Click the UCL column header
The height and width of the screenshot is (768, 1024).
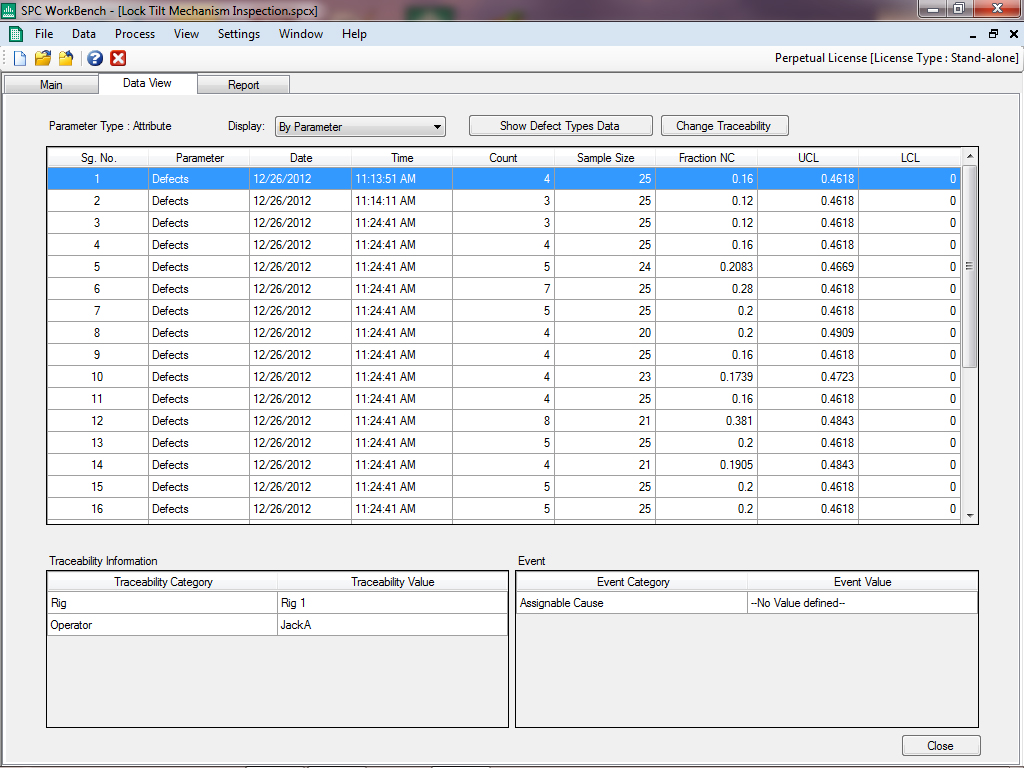click(808, 158)
